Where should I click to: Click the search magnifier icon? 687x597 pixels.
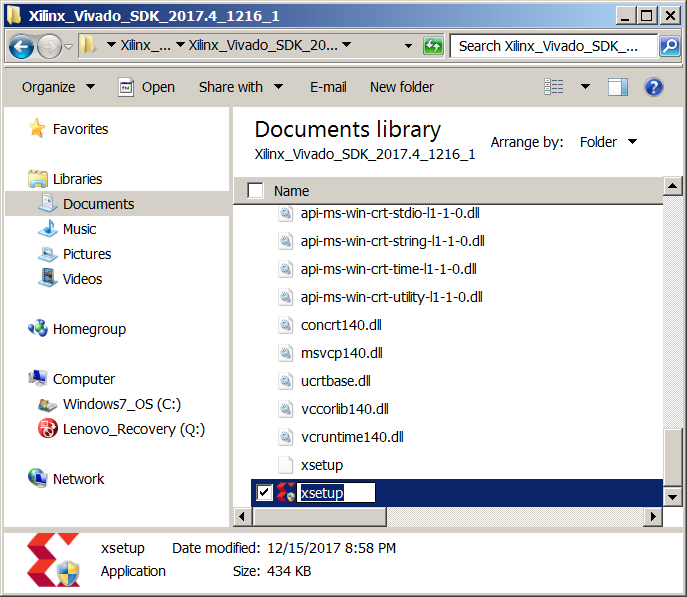coord(669,46)
